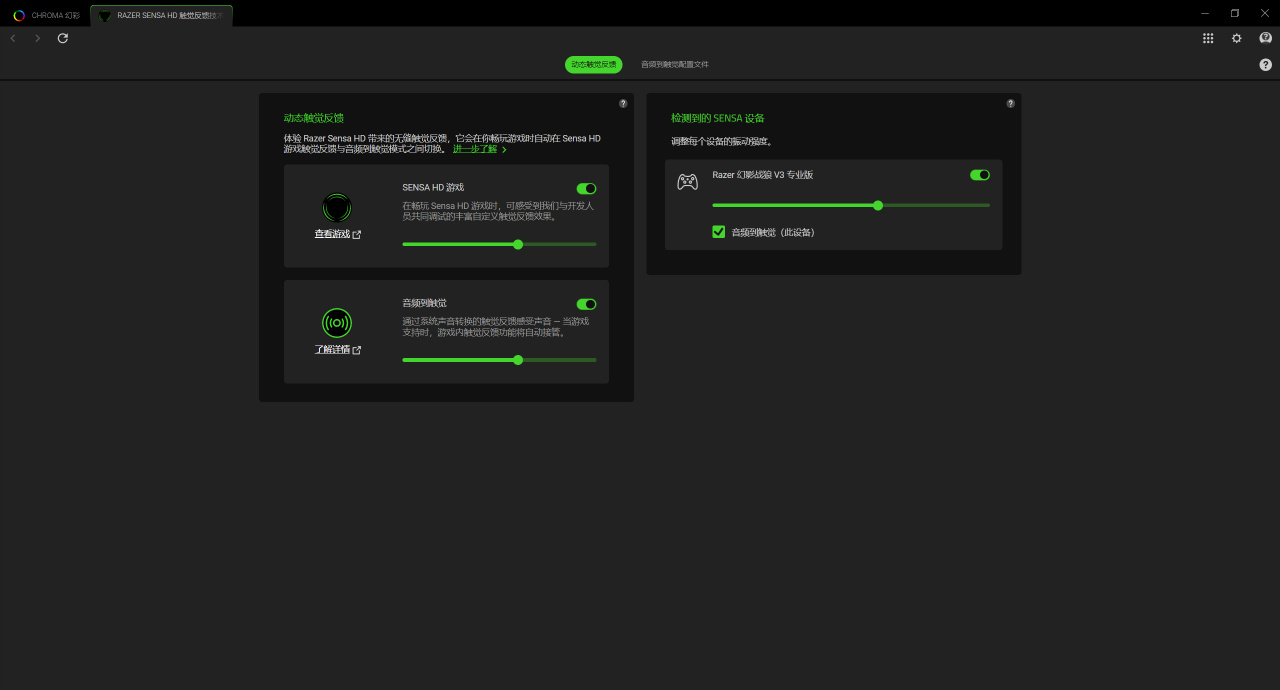Viewport: 1280px width, 690px height.
Task: Click the help question mark below toolbar
Action: pyautogui.click(x=1265, y=64)
